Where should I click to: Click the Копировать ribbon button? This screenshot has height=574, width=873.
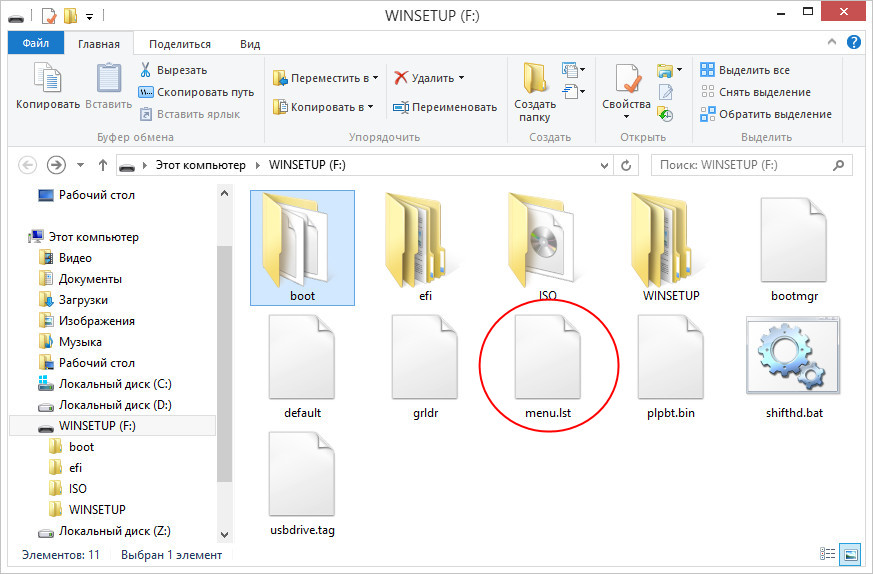(48, 86)
